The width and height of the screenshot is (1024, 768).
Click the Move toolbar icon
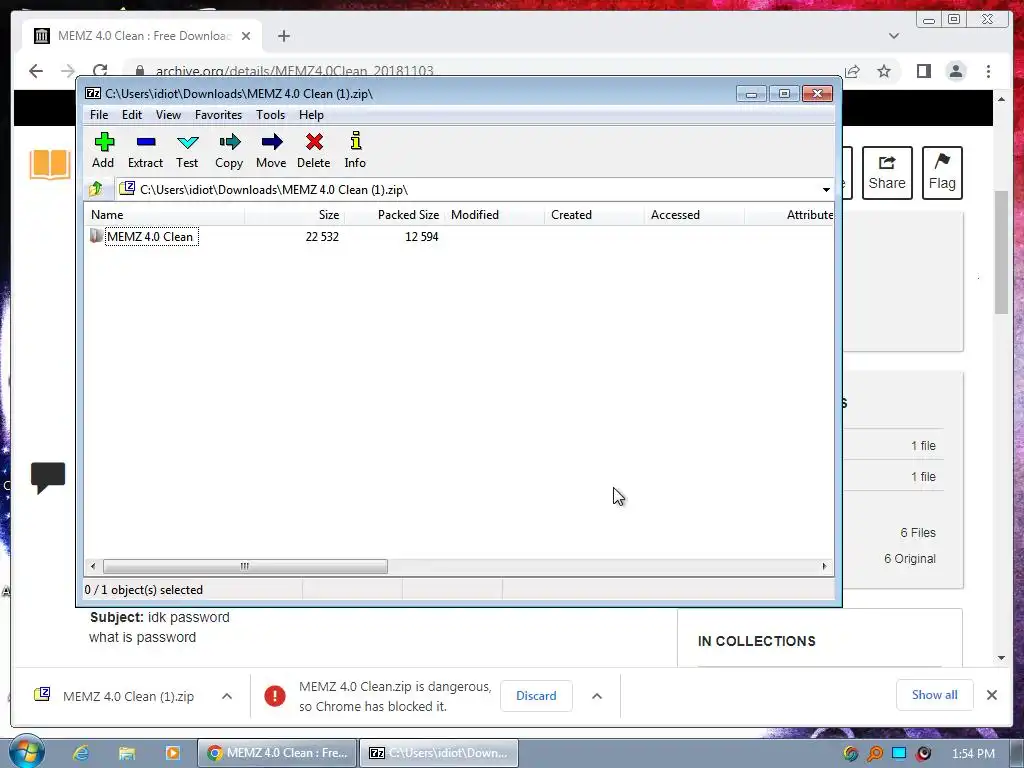271,150
